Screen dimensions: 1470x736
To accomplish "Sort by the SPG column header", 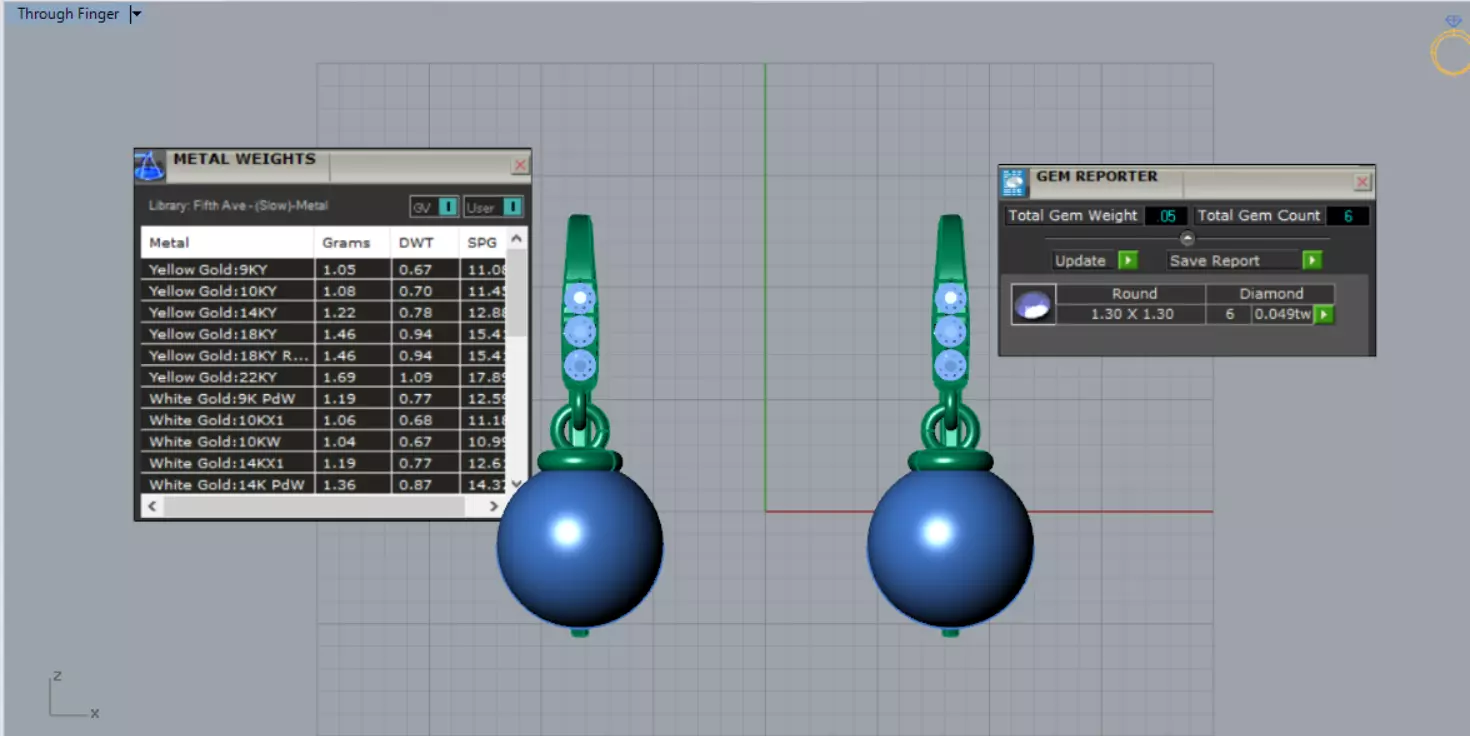I will click(x=484, y=242).
